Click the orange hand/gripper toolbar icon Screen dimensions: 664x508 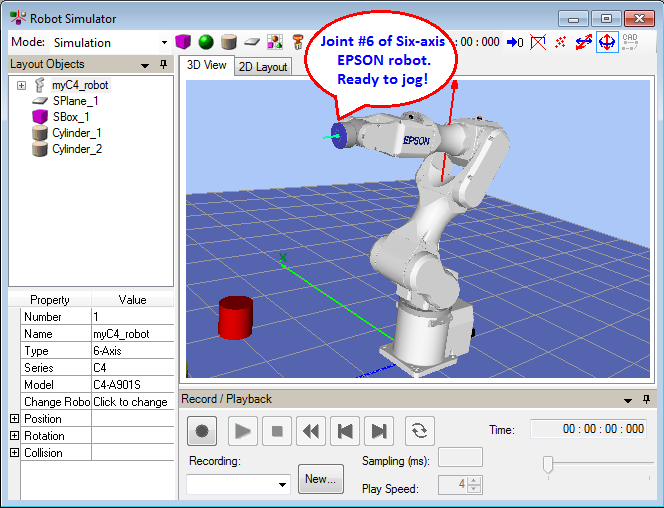[298, 42]
